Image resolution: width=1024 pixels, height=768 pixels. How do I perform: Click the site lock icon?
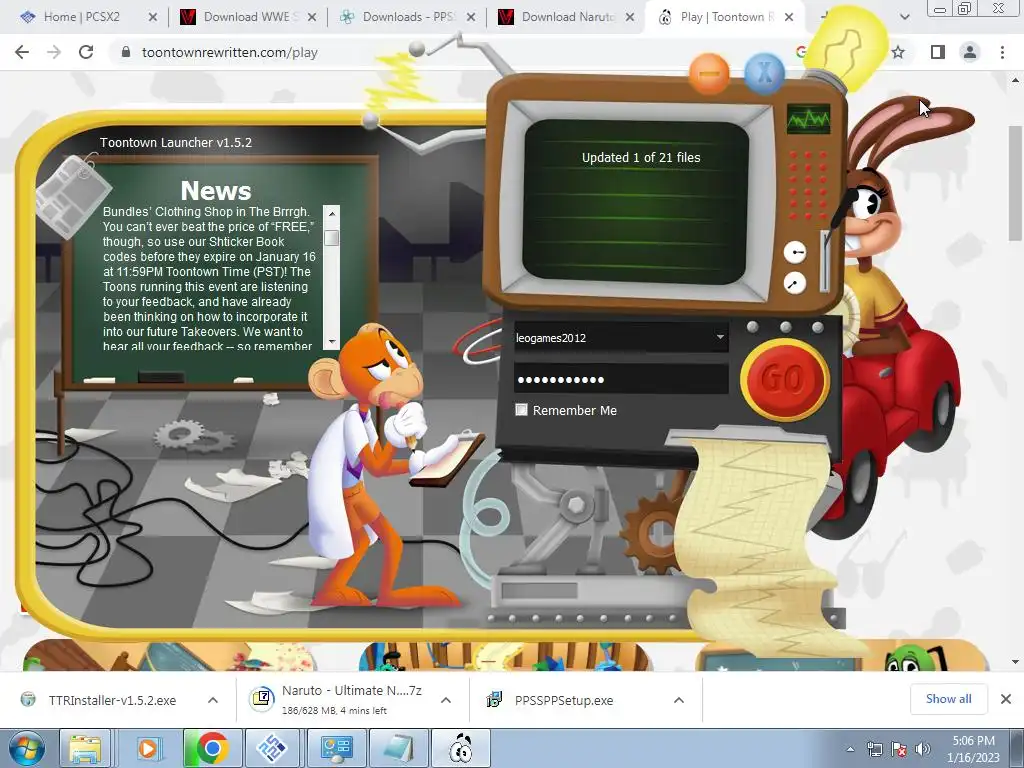click(x=126, y=52)
